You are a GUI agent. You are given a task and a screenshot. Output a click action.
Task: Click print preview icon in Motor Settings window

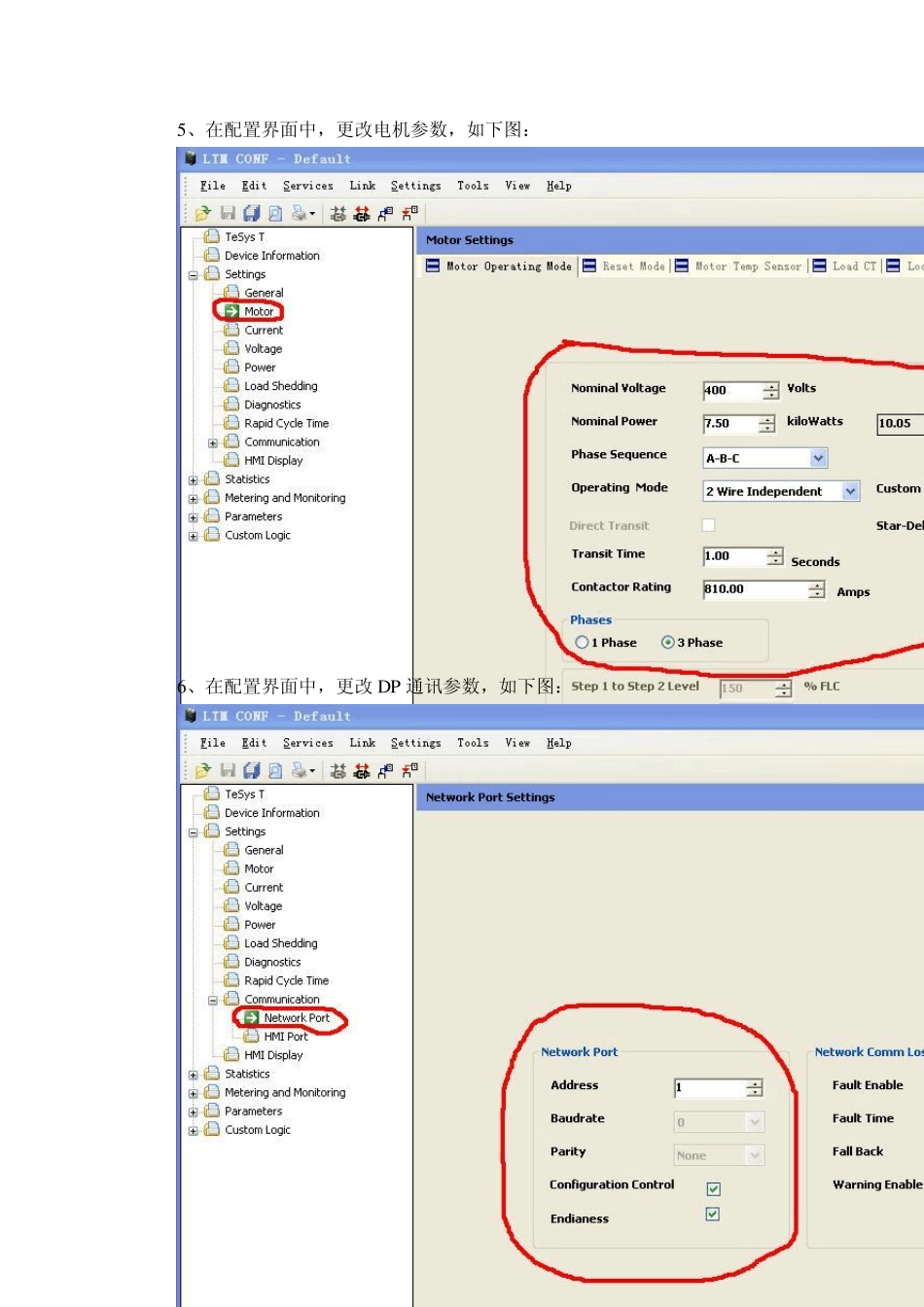pyautogui.click(x=275, y=214)
